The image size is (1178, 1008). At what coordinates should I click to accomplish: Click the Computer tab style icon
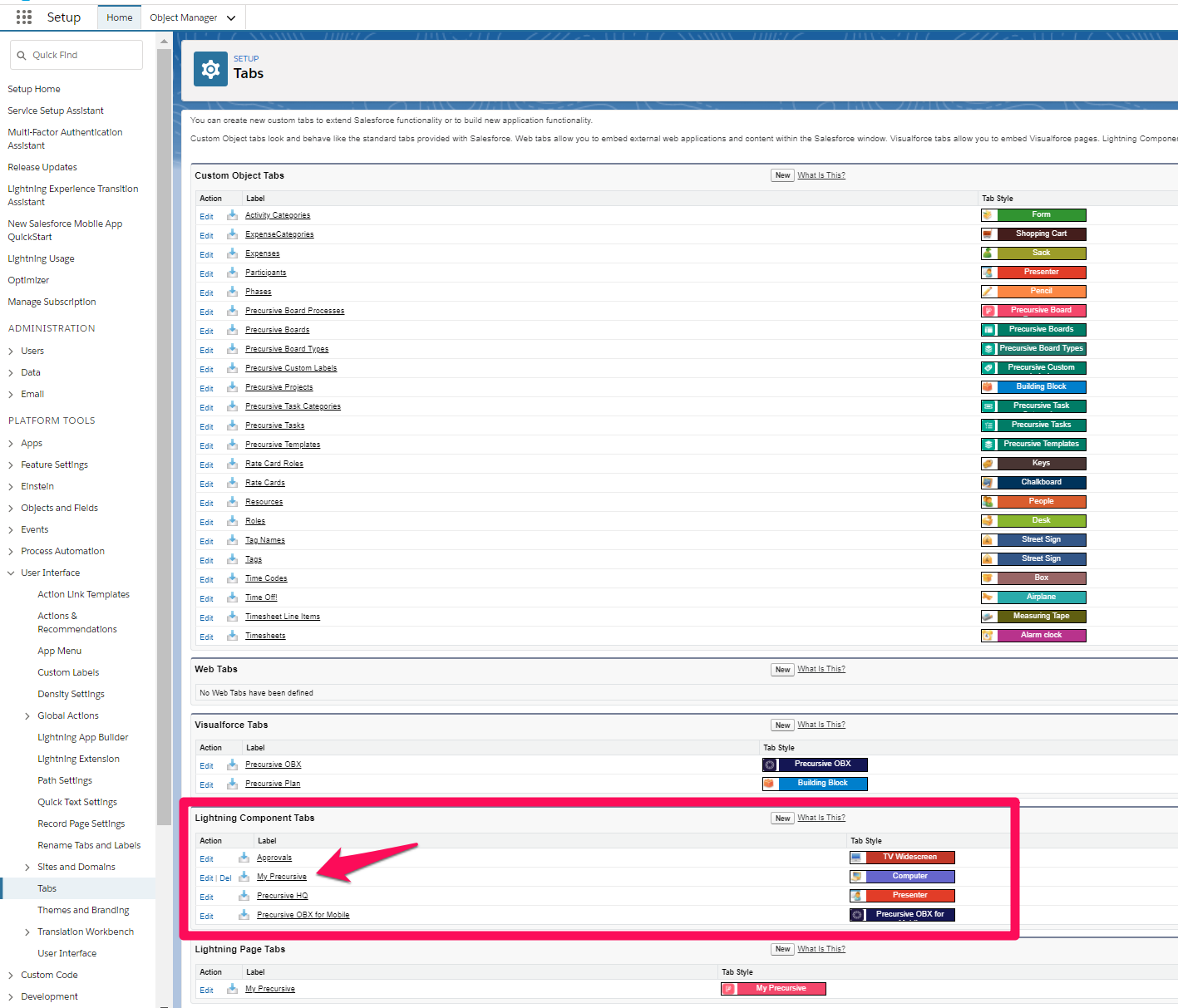[x=856, y=877]
